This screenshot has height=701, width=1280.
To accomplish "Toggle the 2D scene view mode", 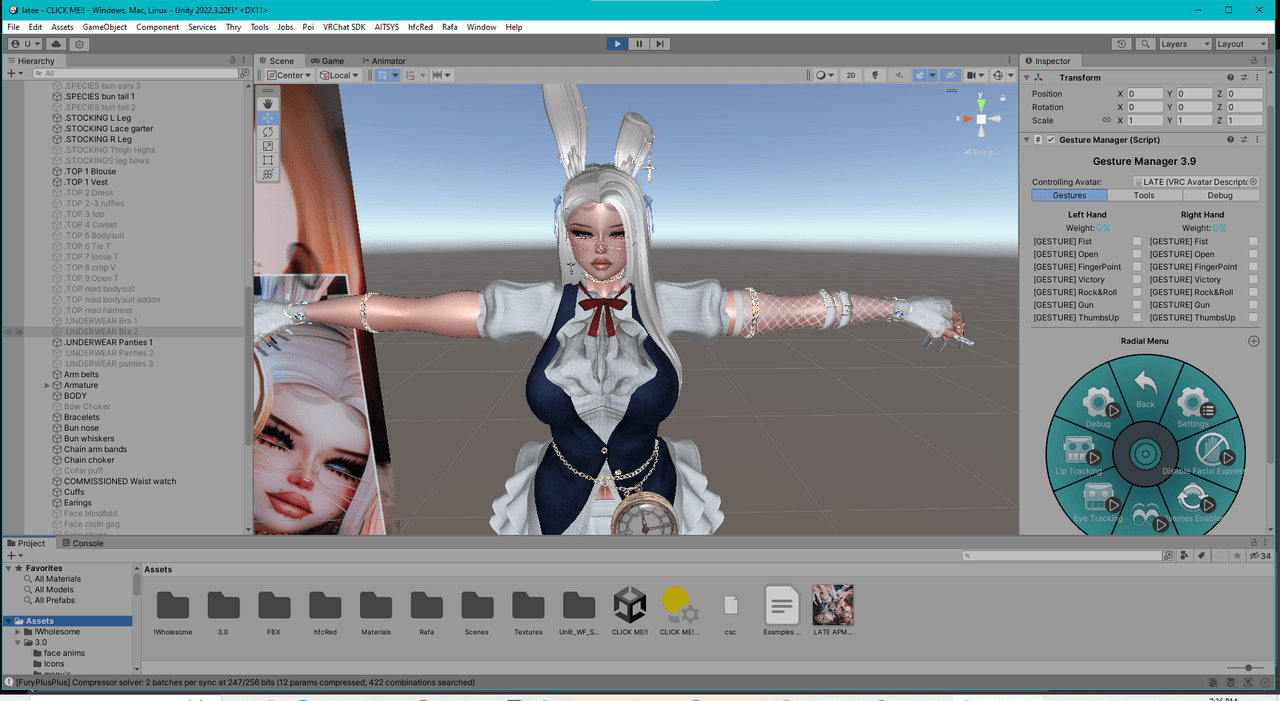I will [x=851, y=75].
